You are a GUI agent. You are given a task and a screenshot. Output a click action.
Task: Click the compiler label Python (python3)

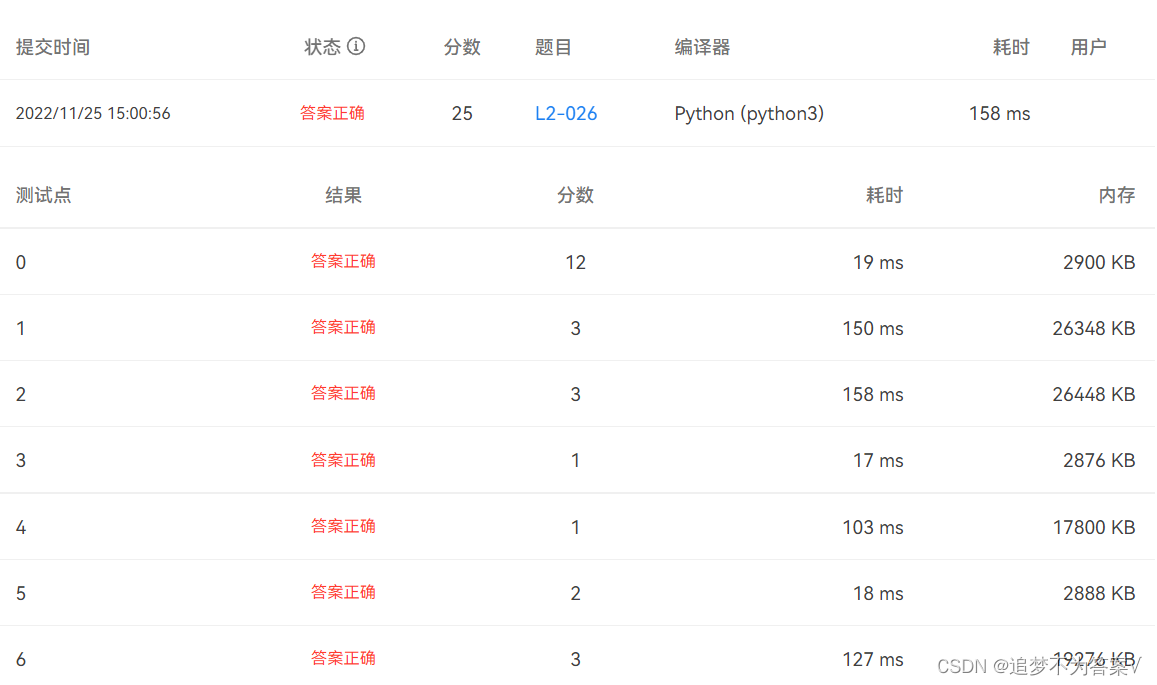click(x=749, y=113)
